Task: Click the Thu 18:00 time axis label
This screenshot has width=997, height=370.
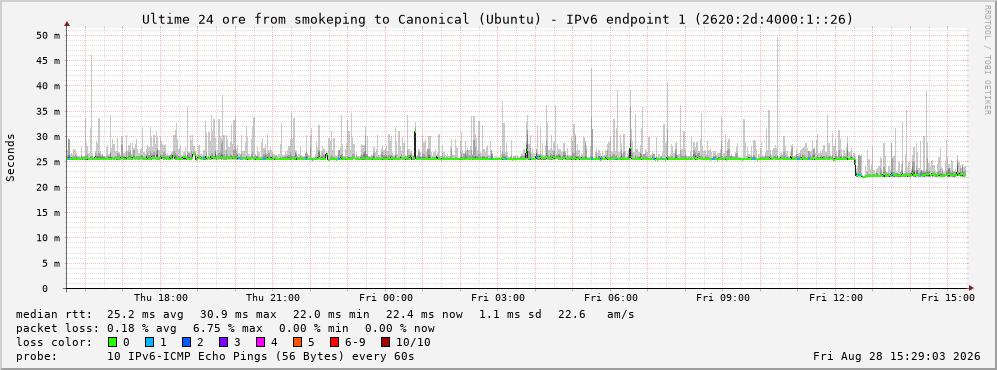Action: click(161, 298)
